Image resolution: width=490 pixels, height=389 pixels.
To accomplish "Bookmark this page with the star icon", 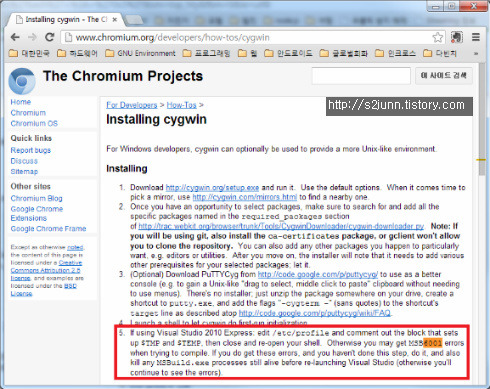I will click(x=438, y=37).
